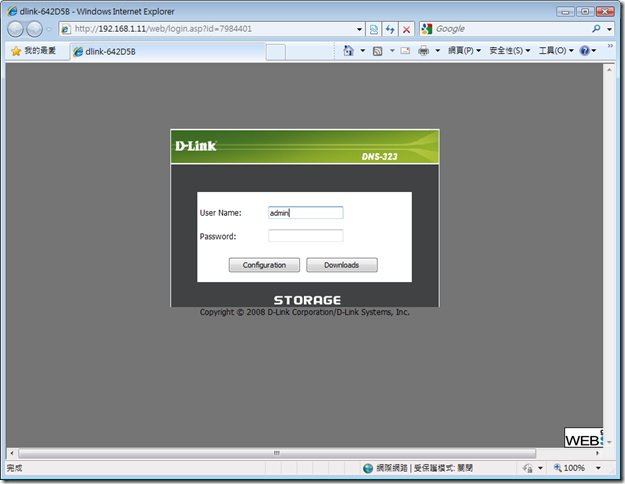Click the D-Link logo banner
This screenshot has height=484, width=625.
click(x=196, y=146)
